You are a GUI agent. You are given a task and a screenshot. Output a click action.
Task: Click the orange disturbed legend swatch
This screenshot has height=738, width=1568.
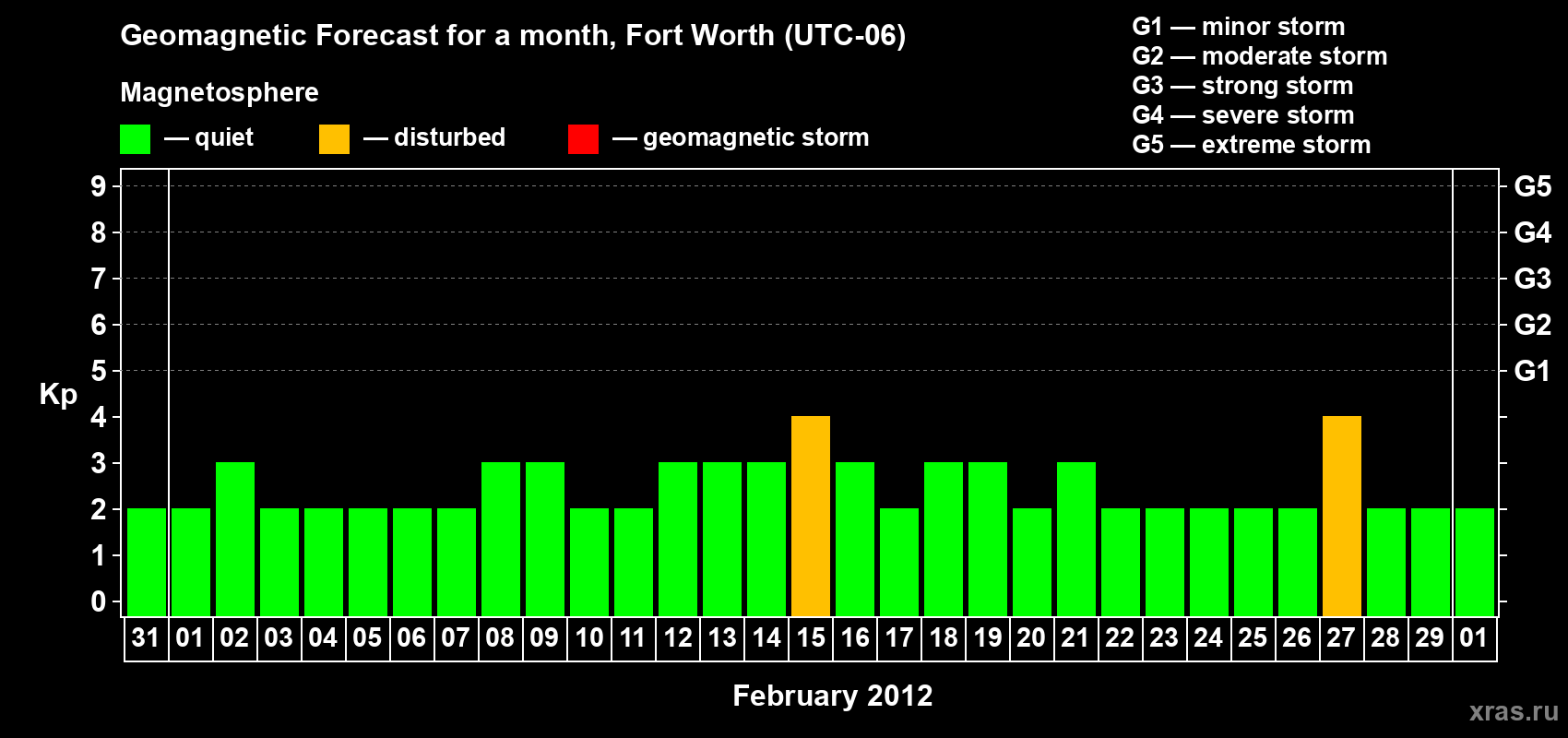[x=334, y=139]
